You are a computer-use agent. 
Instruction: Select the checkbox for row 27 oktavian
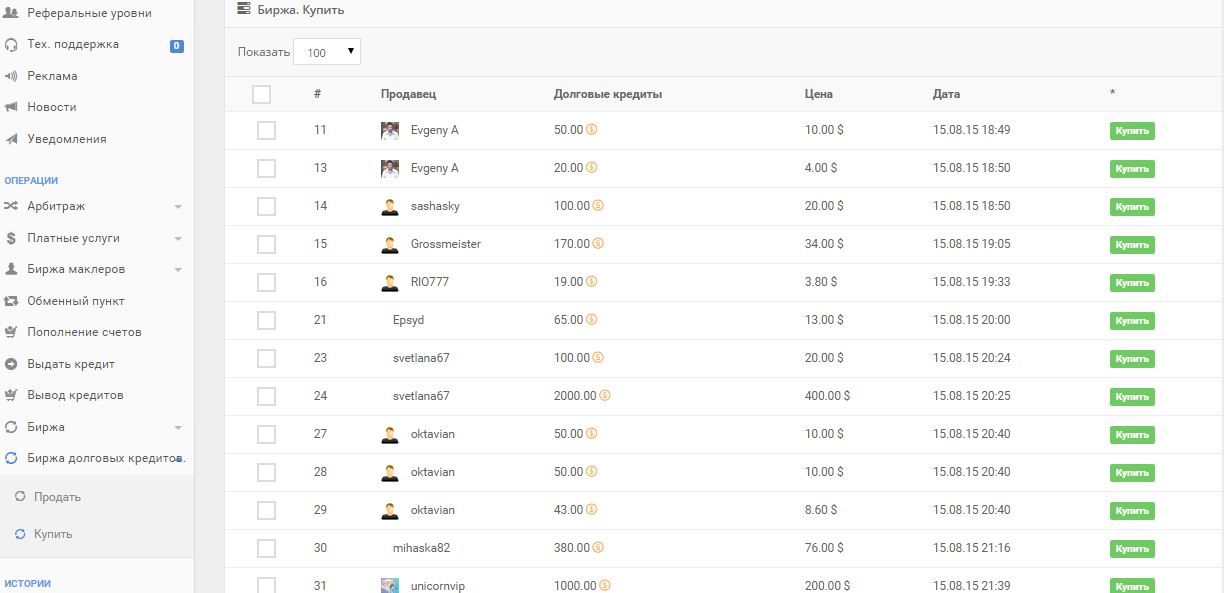click(x=266, y=434)
